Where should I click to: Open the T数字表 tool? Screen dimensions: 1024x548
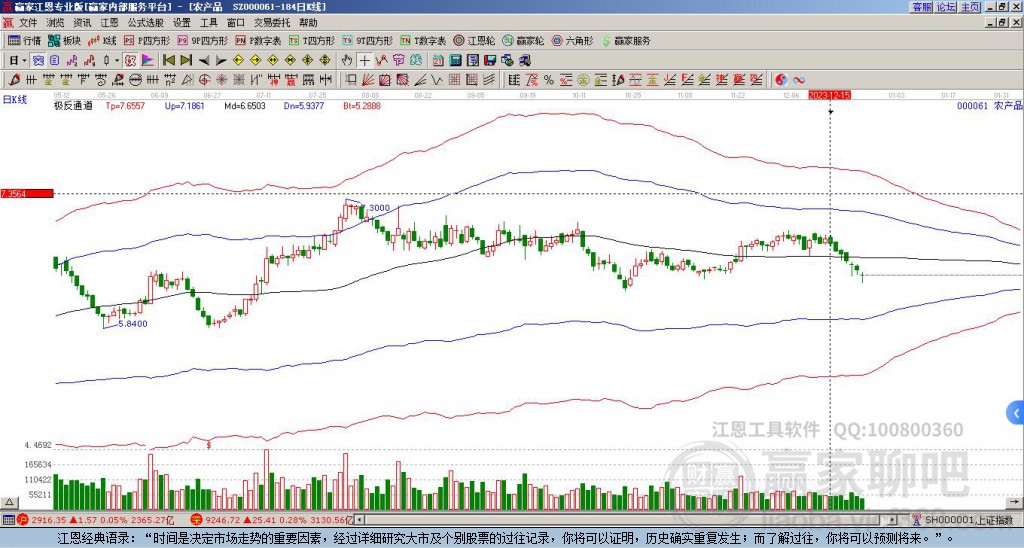coord(423,40)
